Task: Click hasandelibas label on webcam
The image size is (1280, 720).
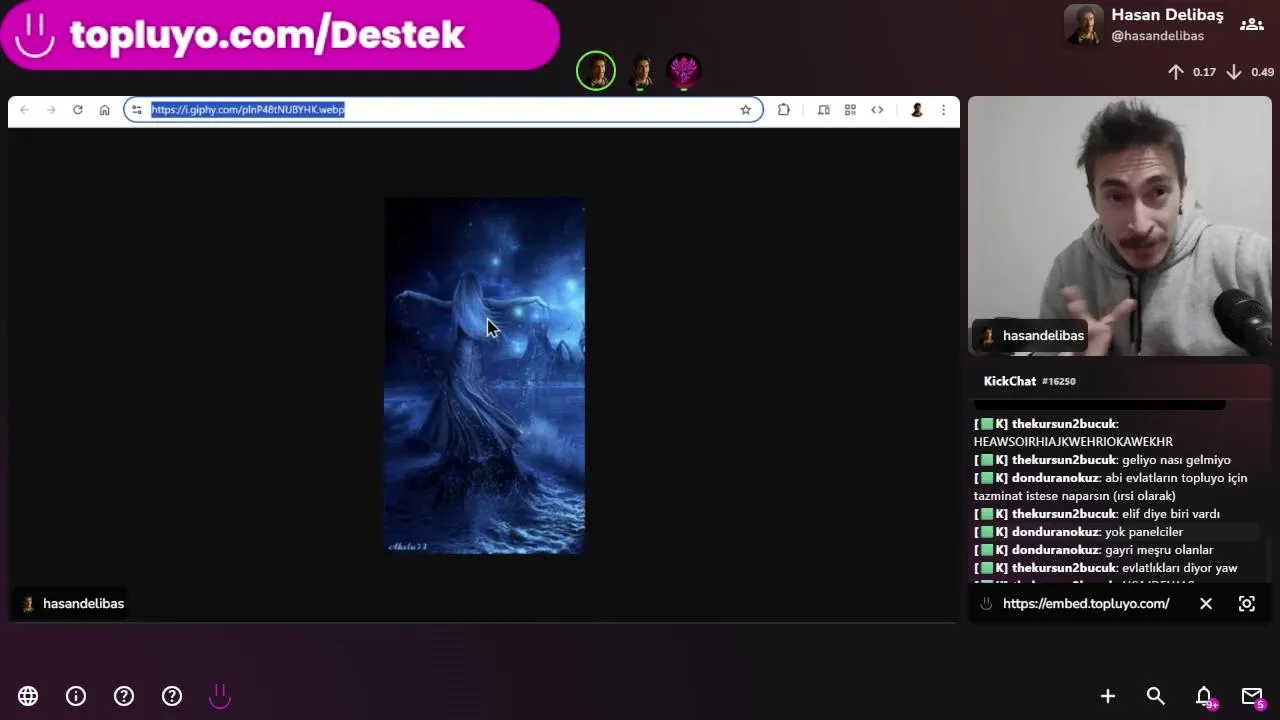Action: 1032,336
